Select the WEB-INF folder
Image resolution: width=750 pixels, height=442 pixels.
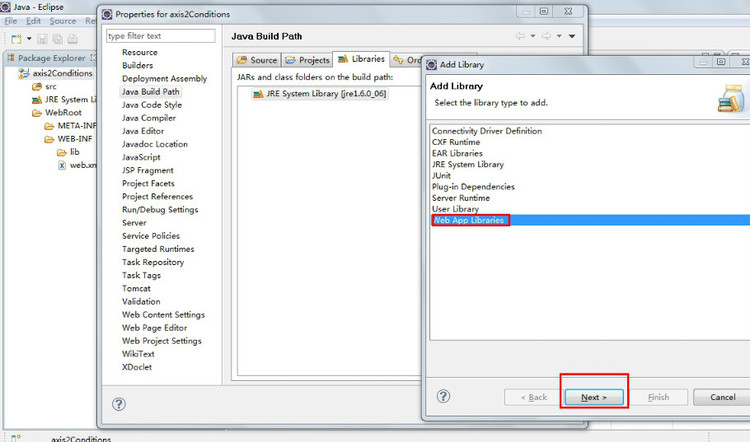(75, 139)
